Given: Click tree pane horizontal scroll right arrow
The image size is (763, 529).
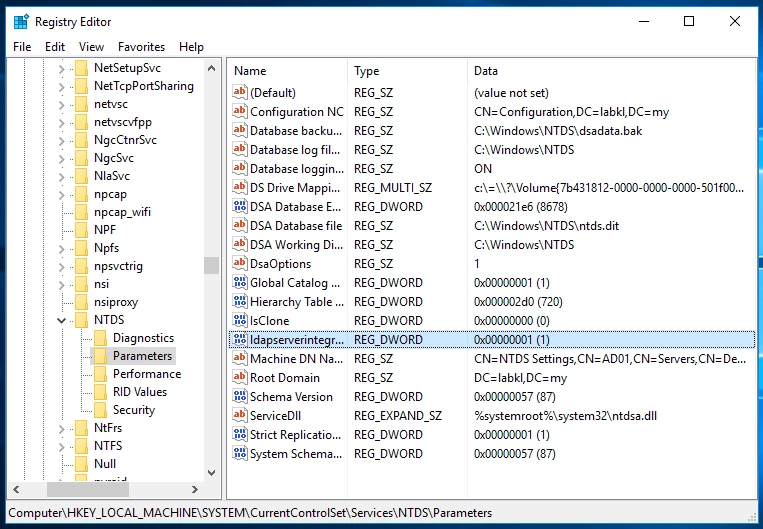Looking at the screenshot, I should [x=195, y=489].
